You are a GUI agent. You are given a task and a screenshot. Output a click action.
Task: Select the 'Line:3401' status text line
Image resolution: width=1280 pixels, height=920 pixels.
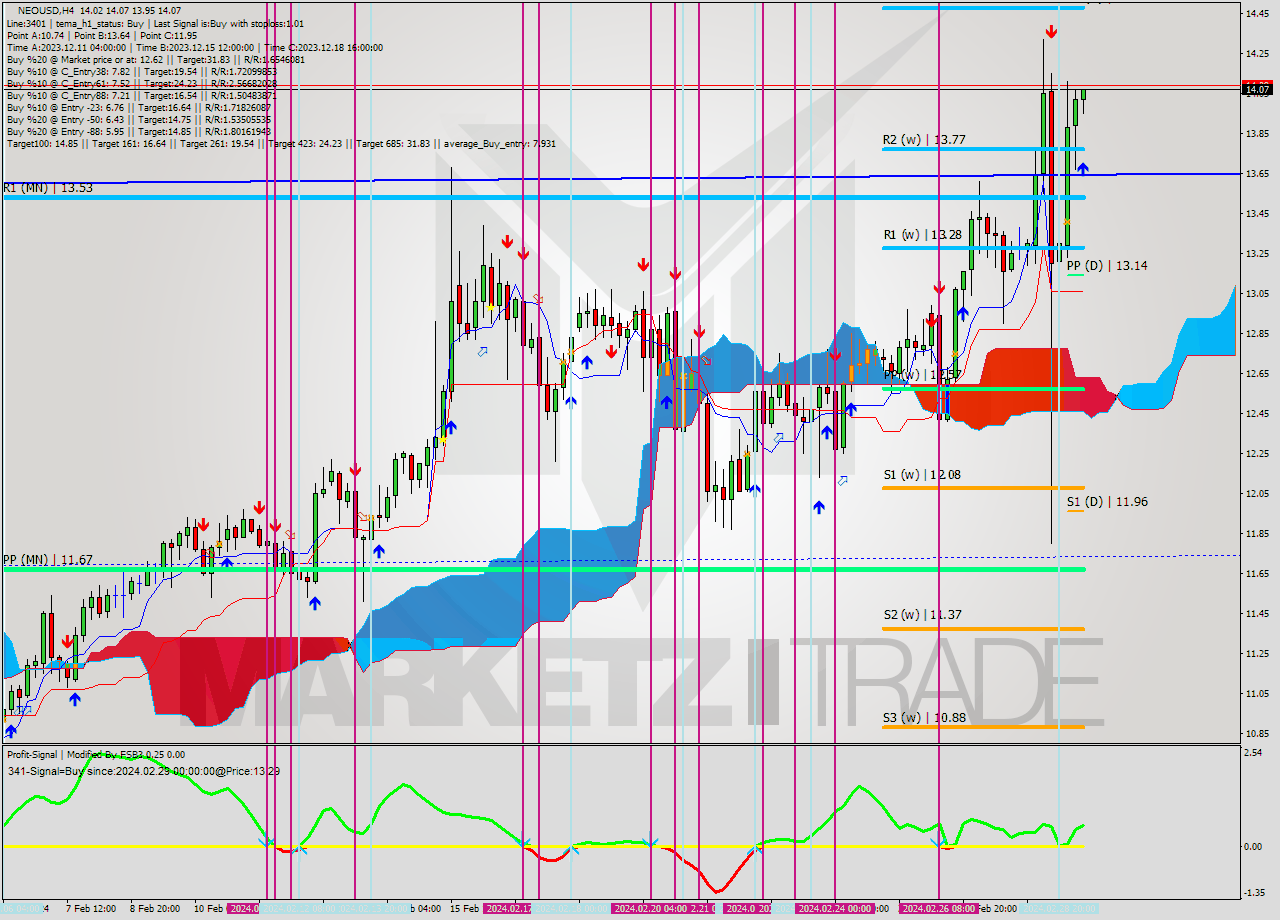pos(155,23)
